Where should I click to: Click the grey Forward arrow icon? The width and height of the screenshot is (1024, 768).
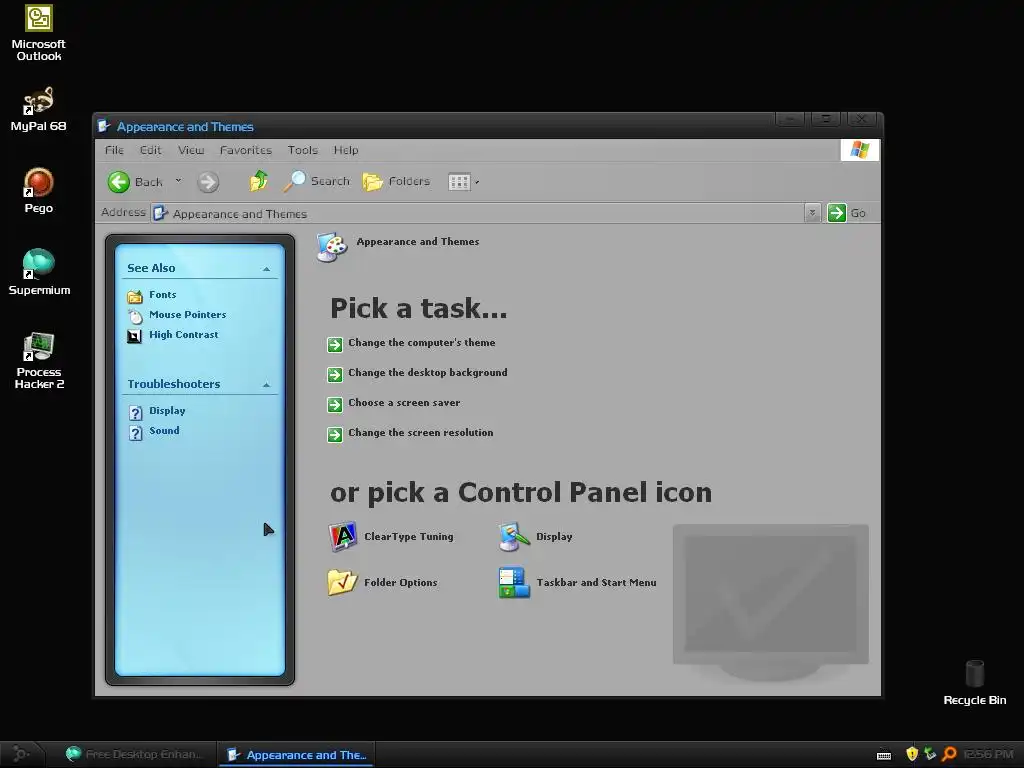click(208, 182)
